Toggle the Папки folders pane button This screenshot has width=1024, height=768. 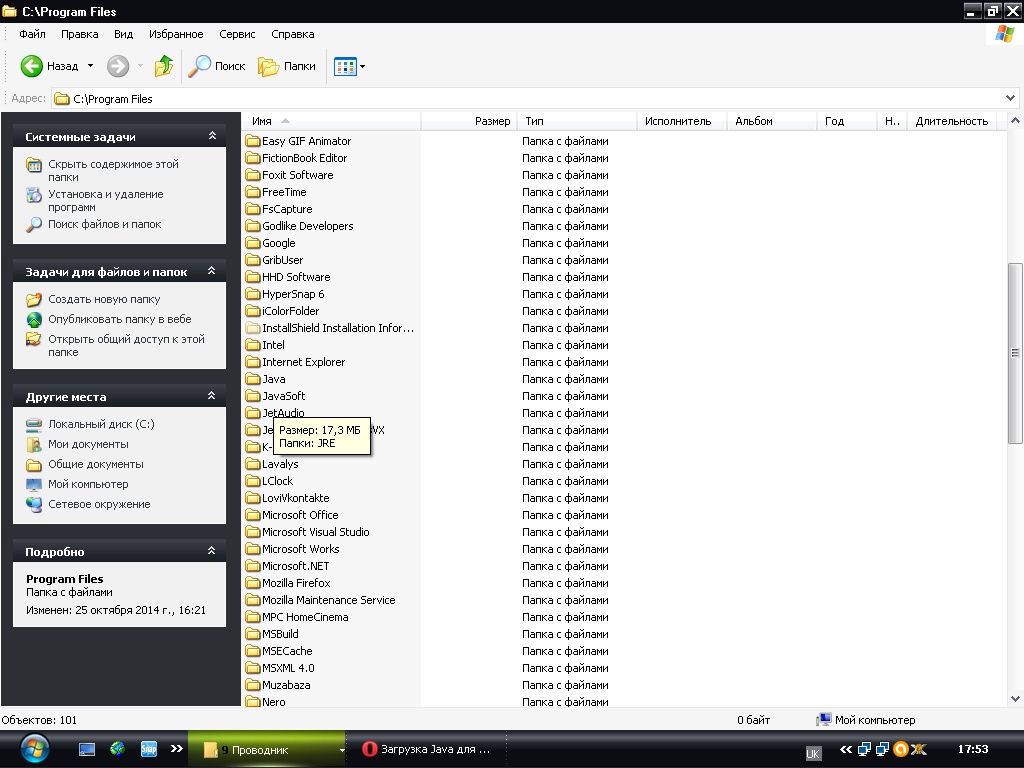pyautogui.click(x=286, y=66)
